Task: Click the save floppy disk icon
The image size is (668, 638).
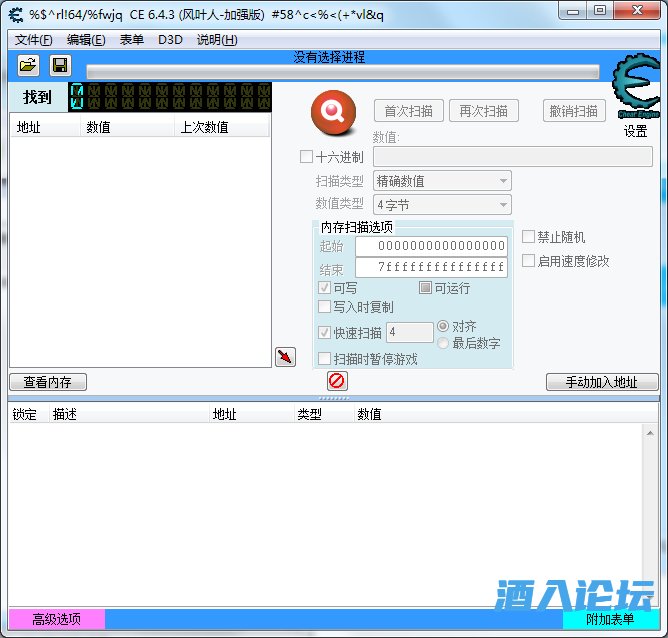Action: (x=60, y=66)
